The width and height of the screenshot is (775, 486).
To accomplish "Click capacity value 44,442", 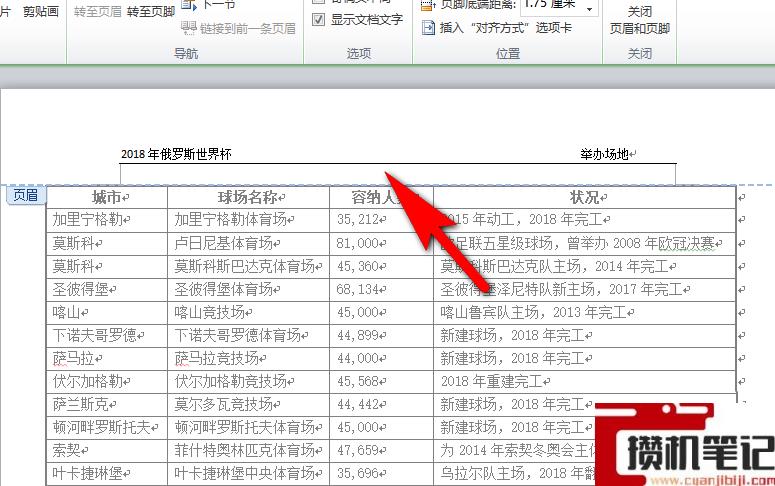I will (x=358, y=404).
